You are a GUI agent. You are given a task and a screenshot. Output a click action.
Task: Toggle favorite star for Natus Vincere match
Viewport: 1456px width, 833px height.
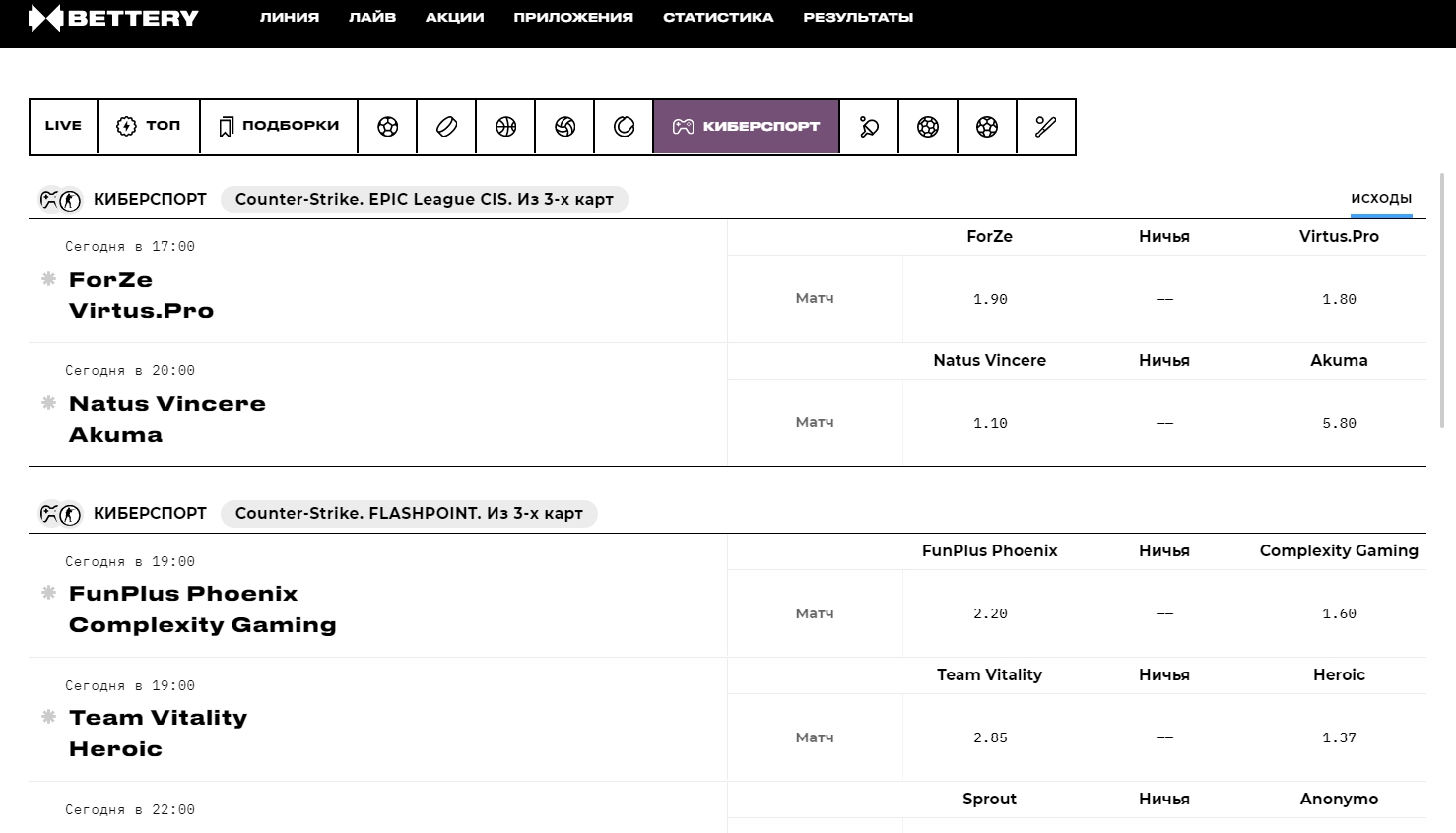click(48, 403)
